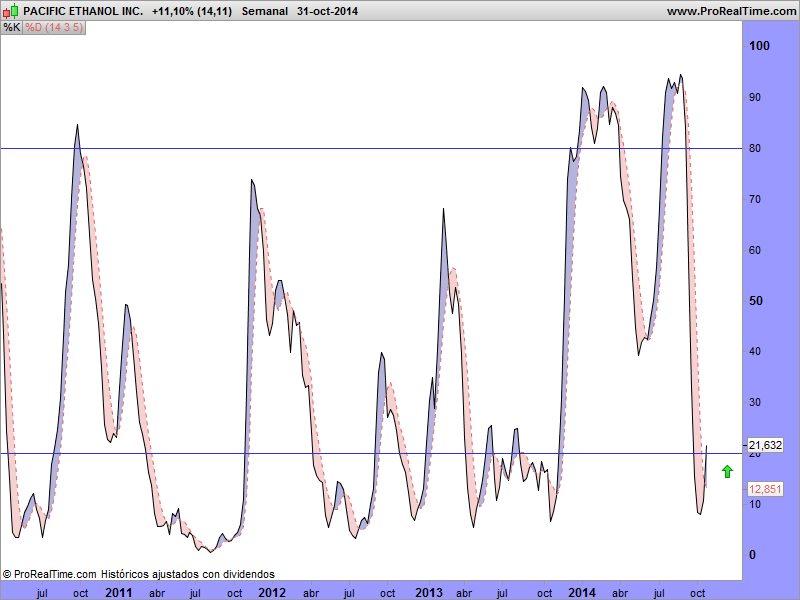Click the 90 level on the axis
The image size is (800, 600).
point(755,97)
